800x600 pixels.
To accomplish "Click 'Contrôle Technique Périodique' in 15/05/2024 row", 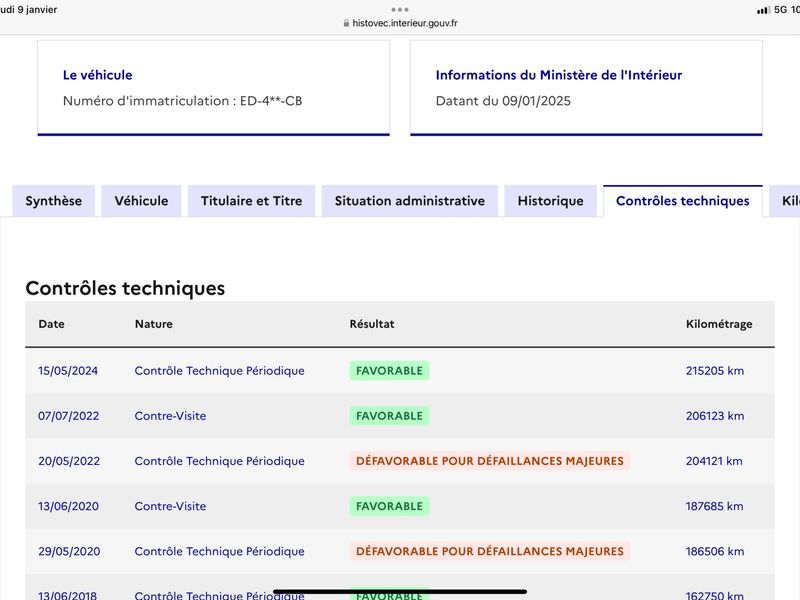I will (x=219, y=371).
